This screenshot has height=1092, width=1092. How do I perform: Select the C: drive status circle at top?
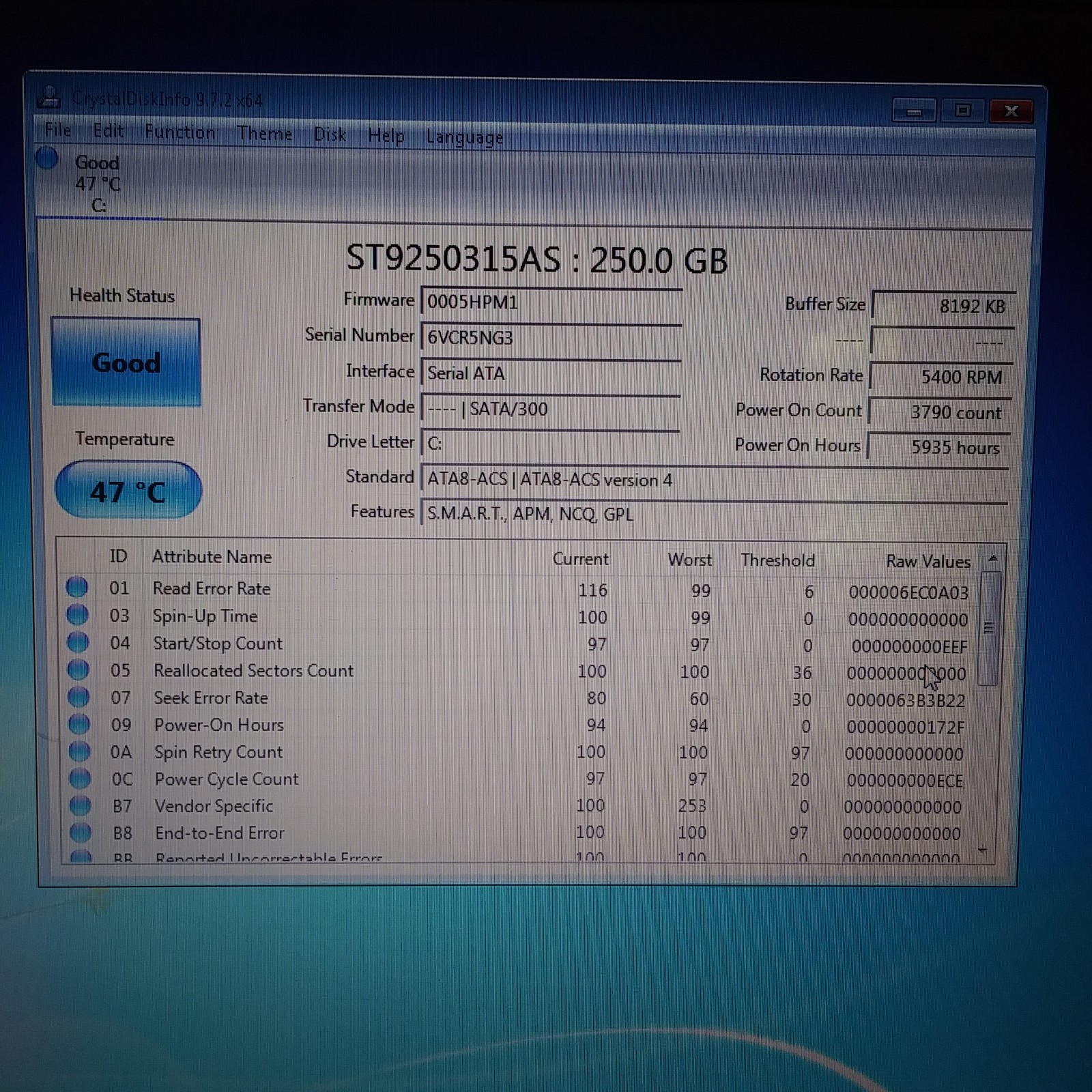(x=46, y=158)
